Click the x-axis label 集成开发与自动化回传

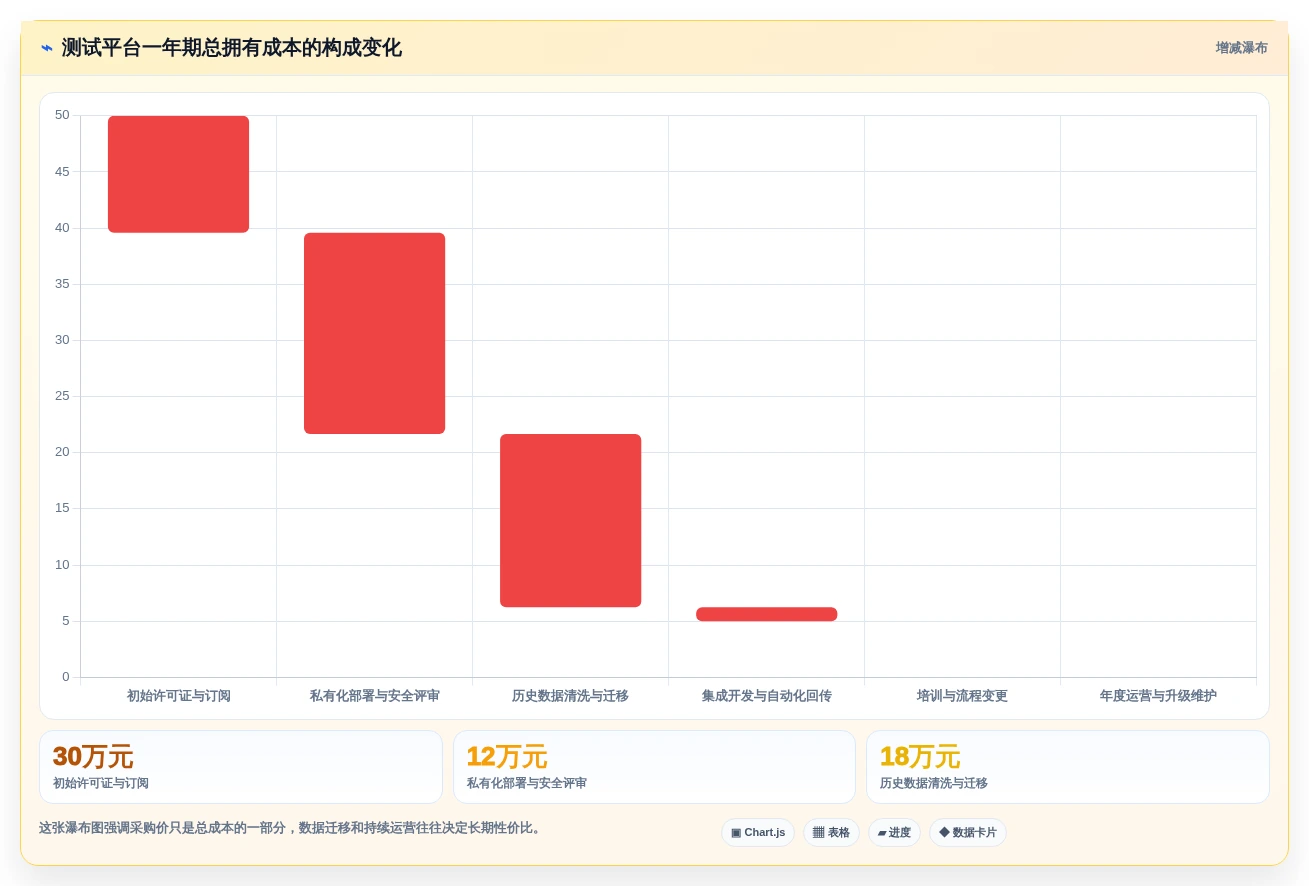tap(766, 696)
